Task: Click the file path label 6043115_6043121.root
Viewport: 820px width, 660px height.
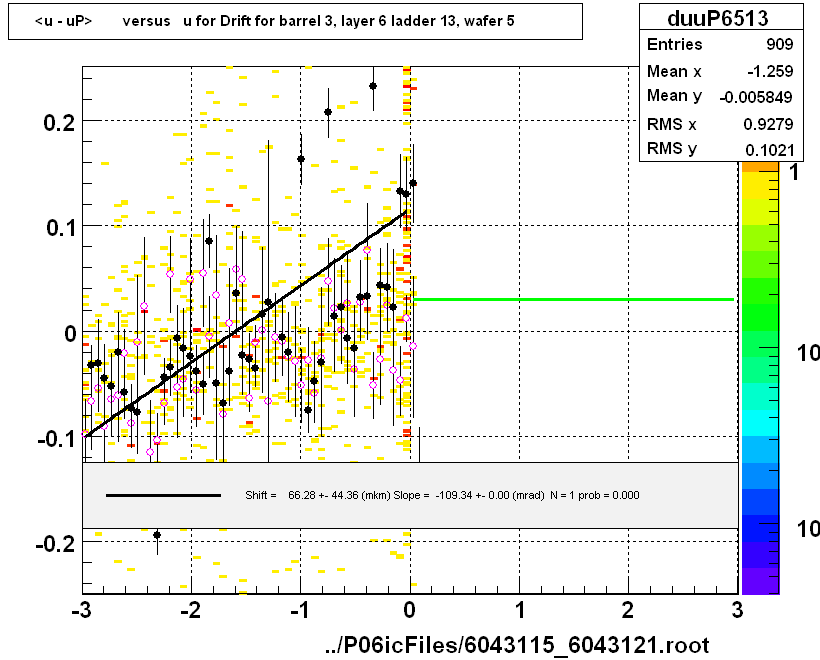Action: [517, 645]
